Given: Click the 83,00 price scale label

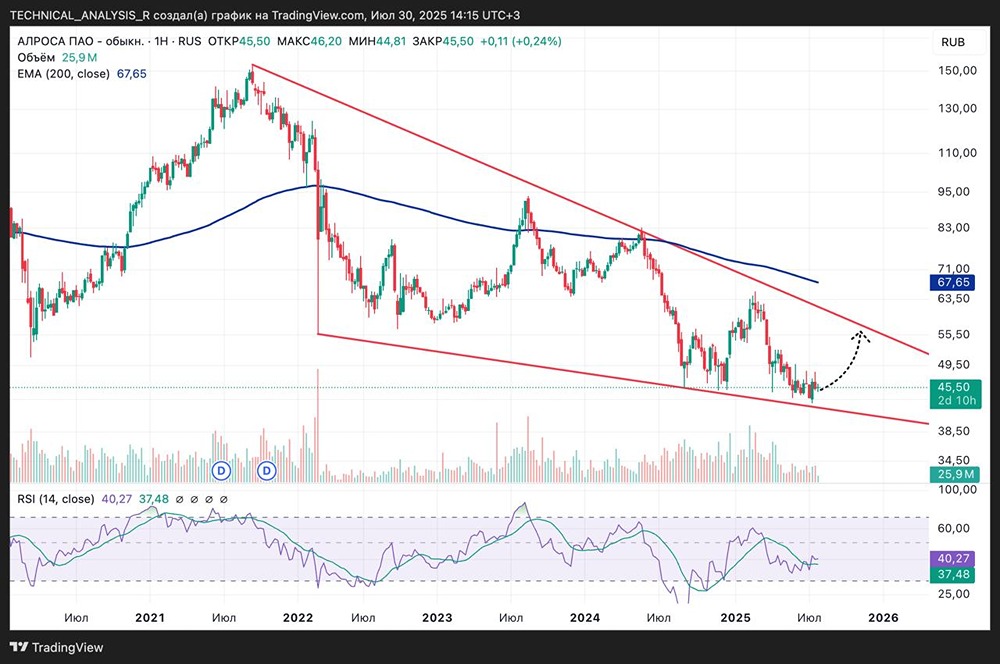Looking at the screenshot, I should tap(953, 228).
